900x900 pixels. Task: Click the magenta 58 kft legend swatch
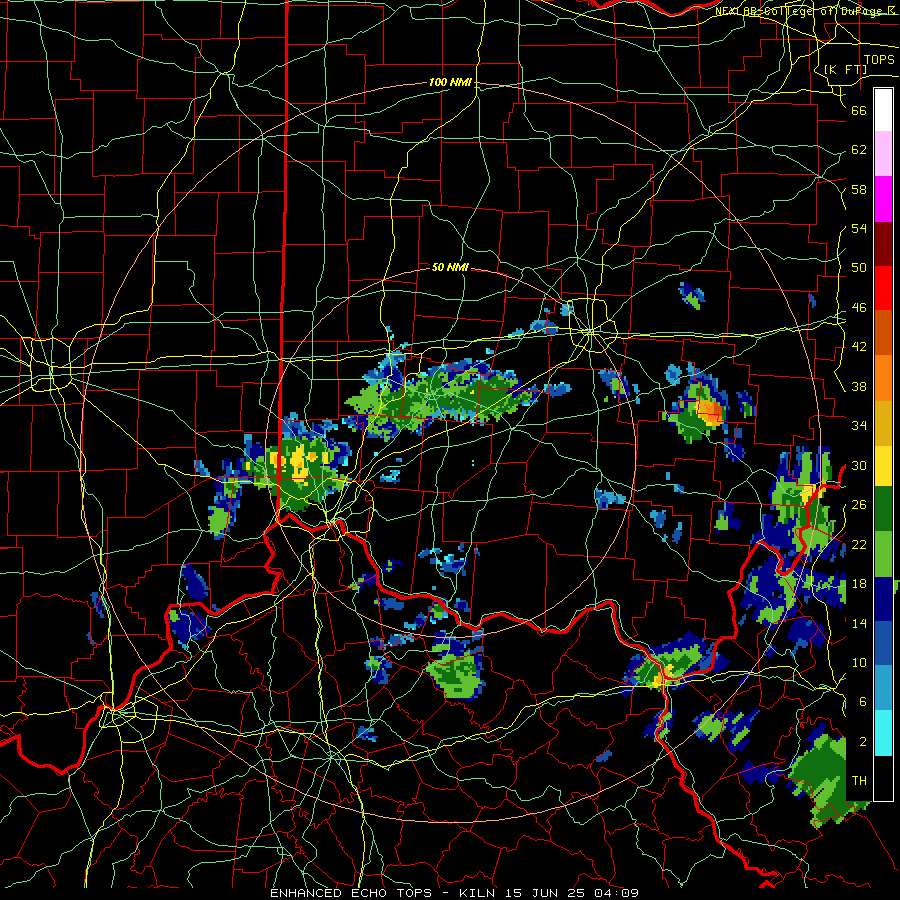883,199
